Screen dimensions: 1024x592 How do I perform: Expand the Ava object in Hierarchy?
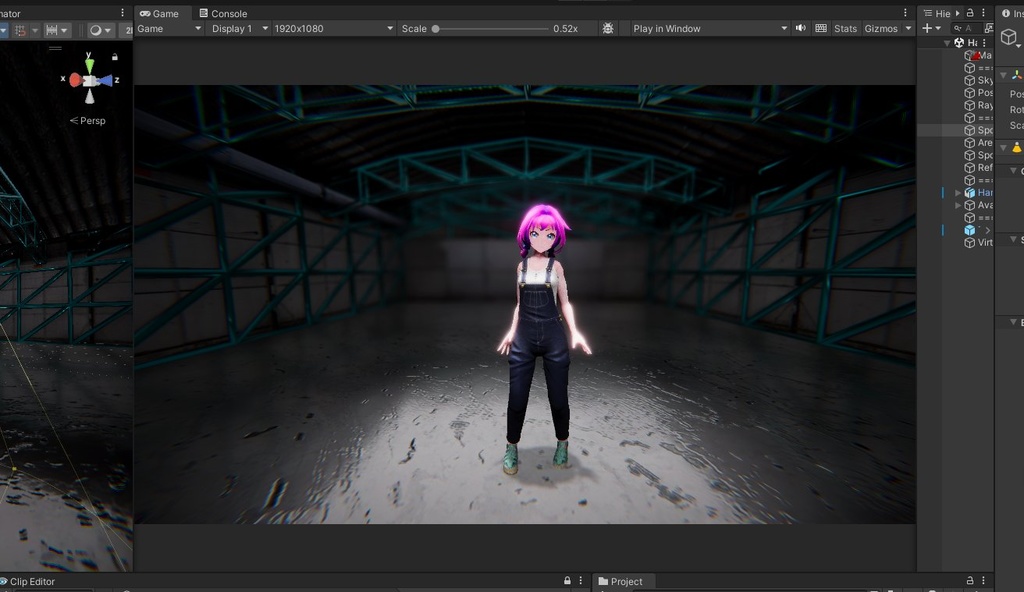click(958, 205)
